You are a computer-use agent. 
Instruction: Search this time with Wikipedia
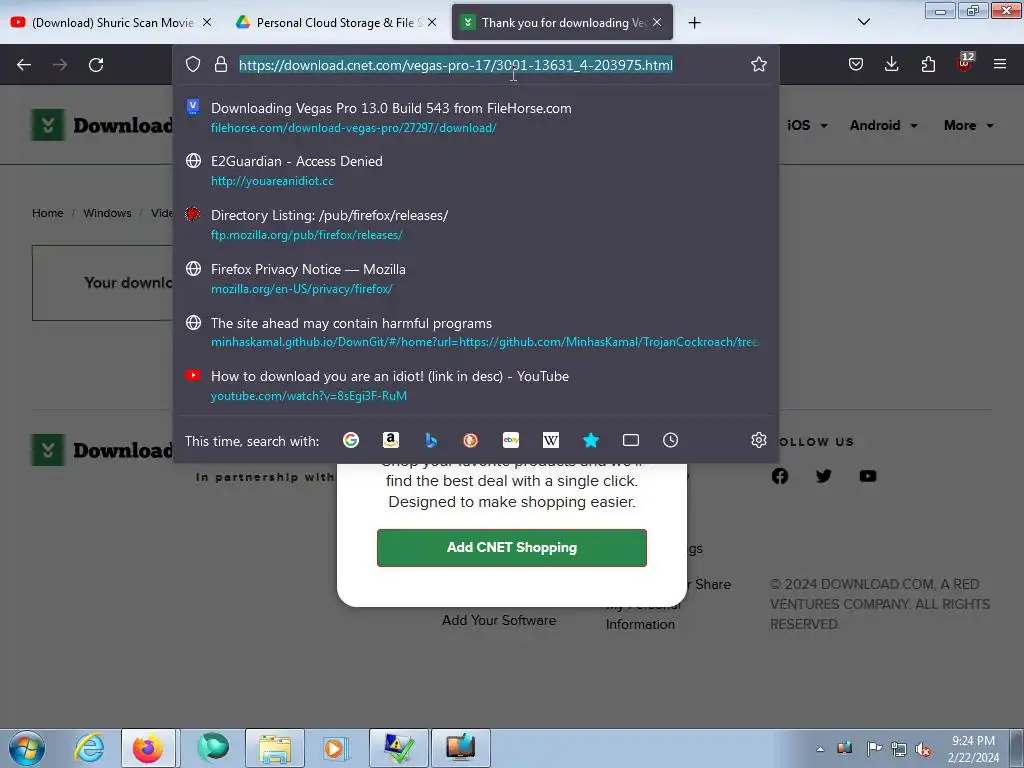551,440
